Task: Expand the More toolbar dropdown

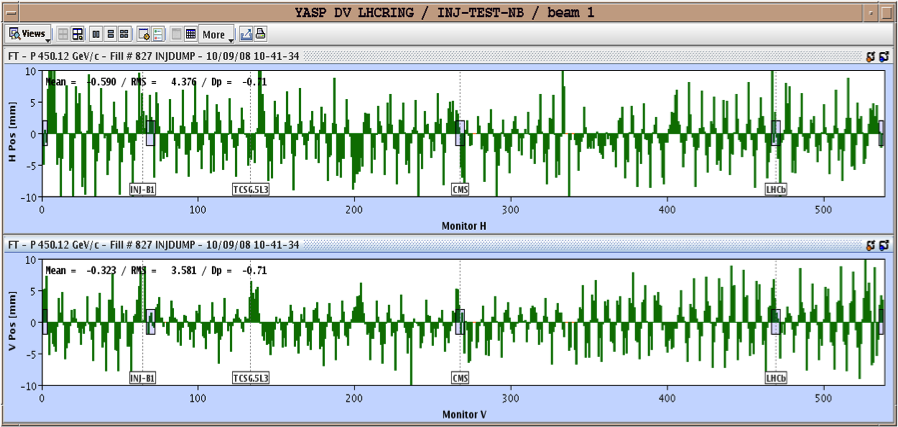Action: click(217, 34)
